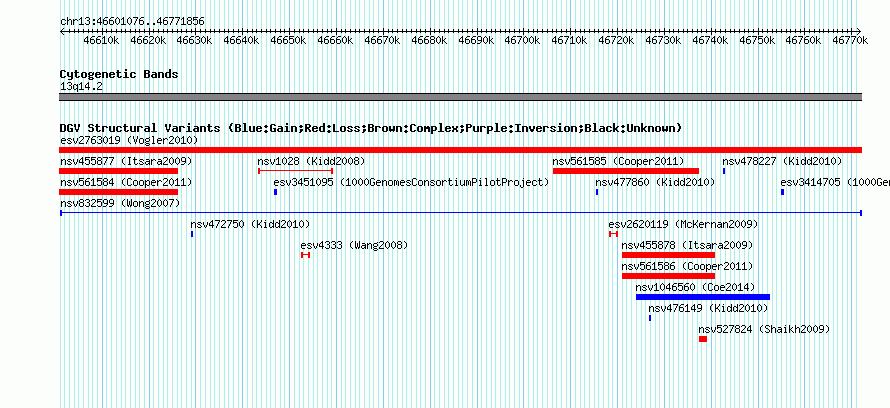
Task: Open nsv455877 (Itsara2009) variant label
Action: 126,161
